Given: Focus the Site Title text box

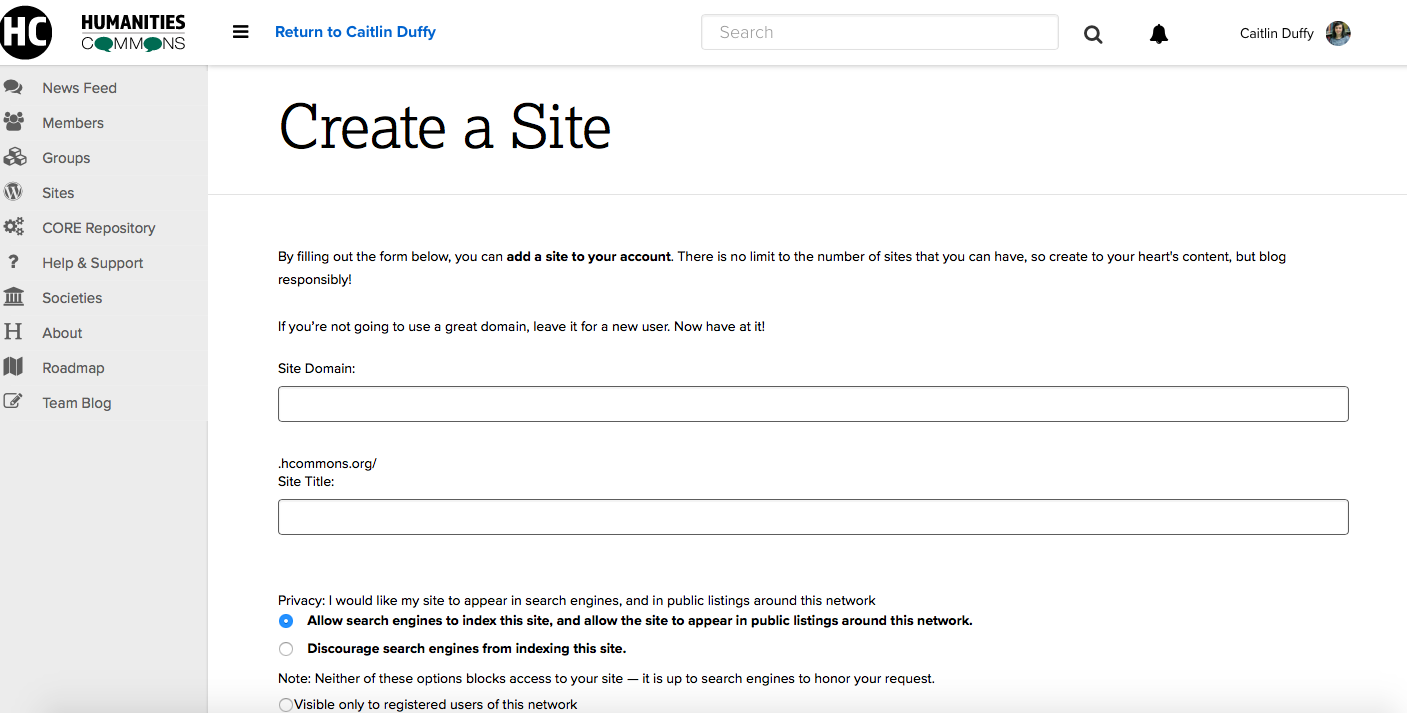Looking at the screenshot, I should (x=812, y=517).
